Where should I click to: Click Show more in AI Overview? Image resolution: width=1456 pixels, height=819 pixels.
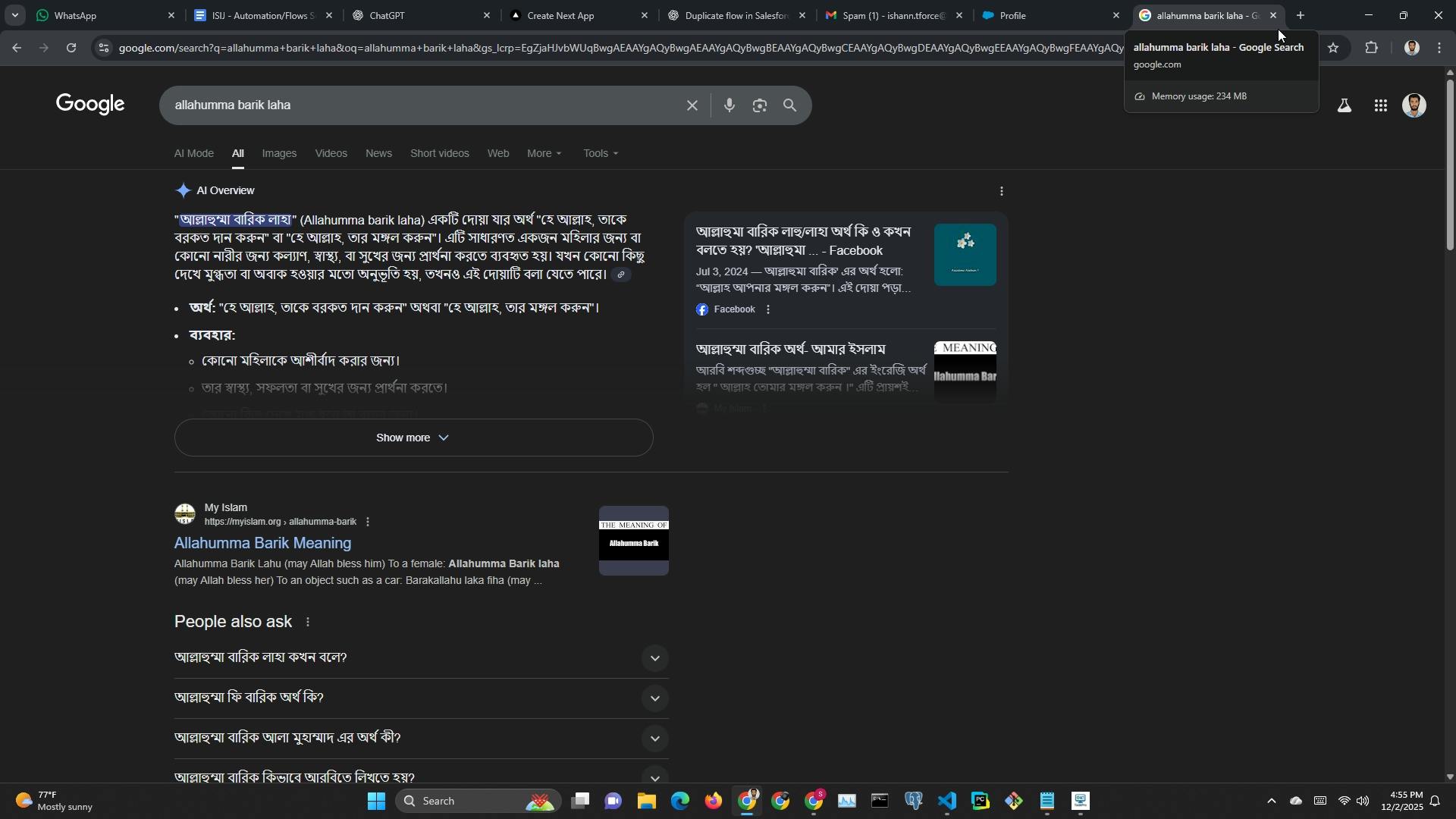coord(413,438)
